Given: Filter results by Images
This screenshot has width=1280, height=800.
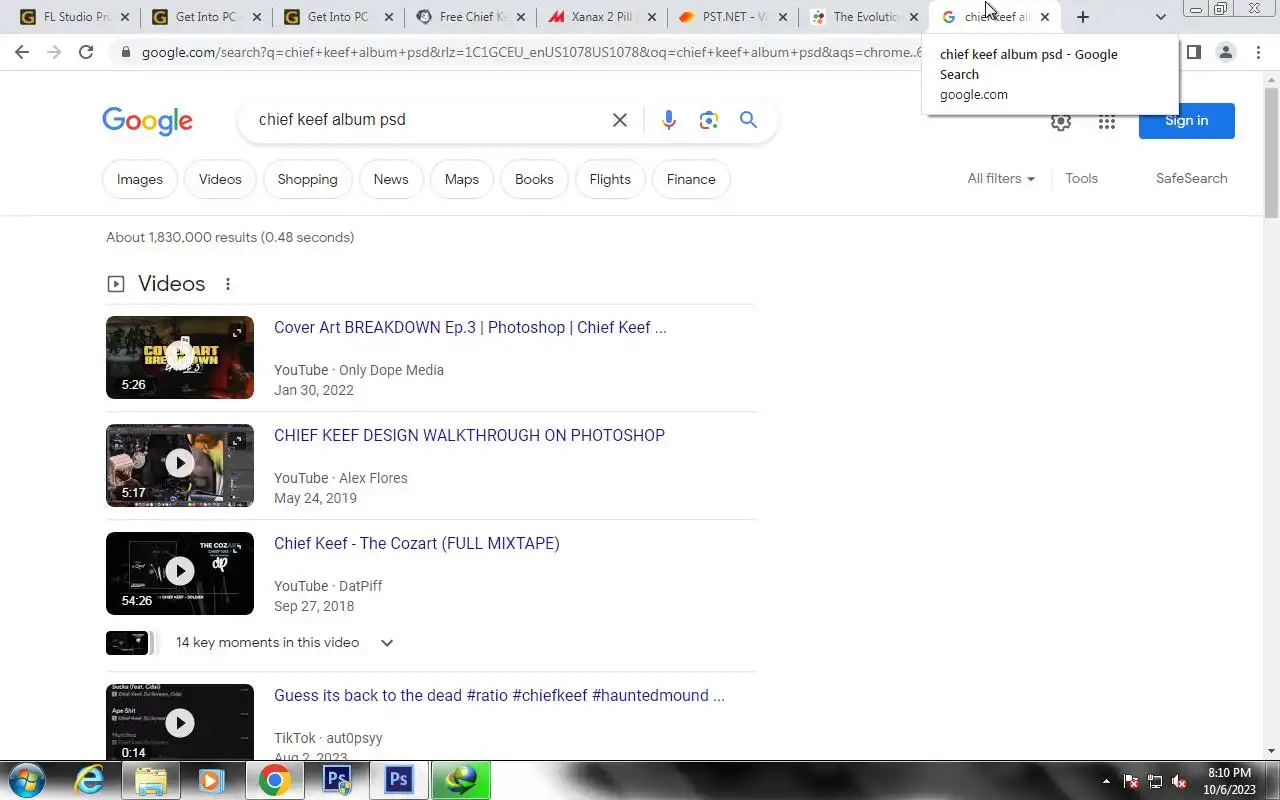Looking at the screenshot, I should point(140,179).
